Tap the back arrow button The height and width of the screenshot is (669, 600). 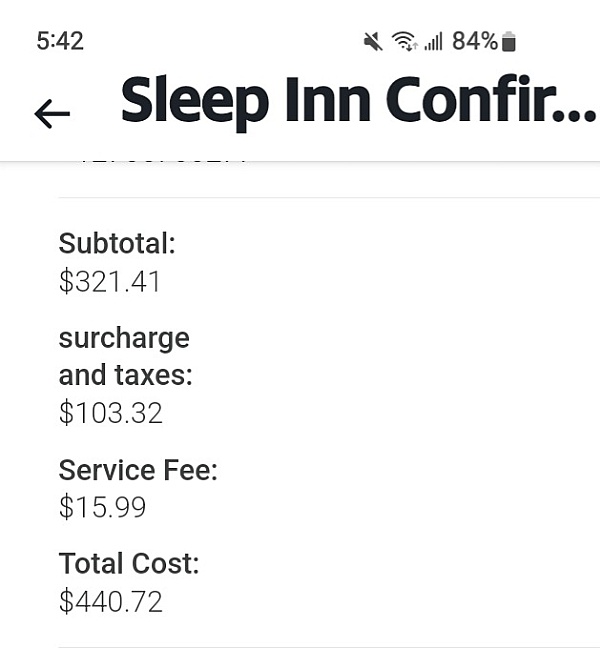(x=52, y=114)
